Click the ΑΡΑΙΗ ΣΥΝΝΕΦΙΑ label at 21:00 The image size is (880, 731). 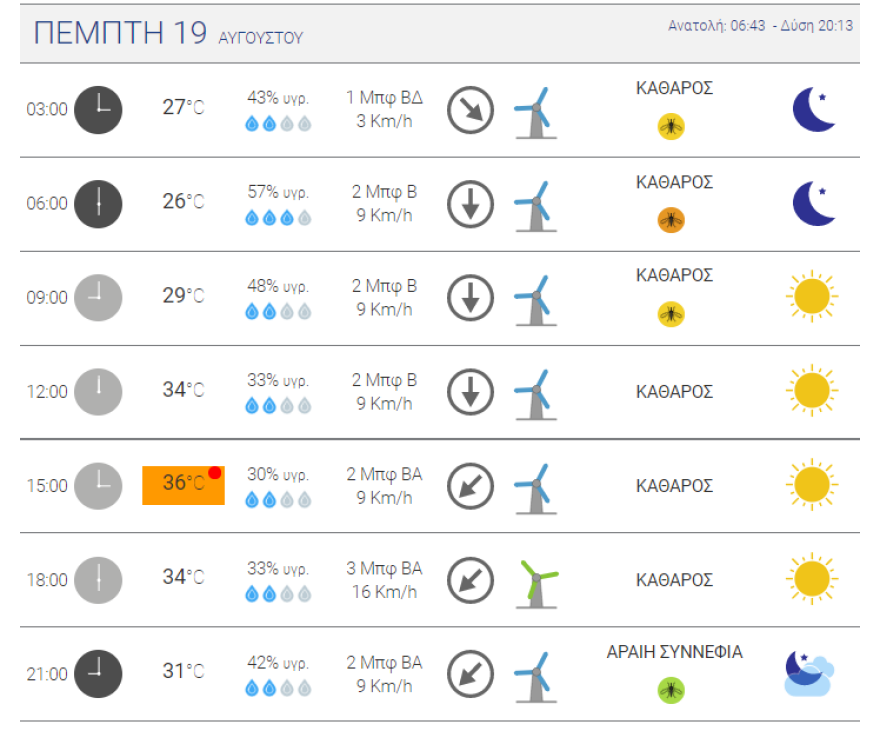click(x=675, y=652)
